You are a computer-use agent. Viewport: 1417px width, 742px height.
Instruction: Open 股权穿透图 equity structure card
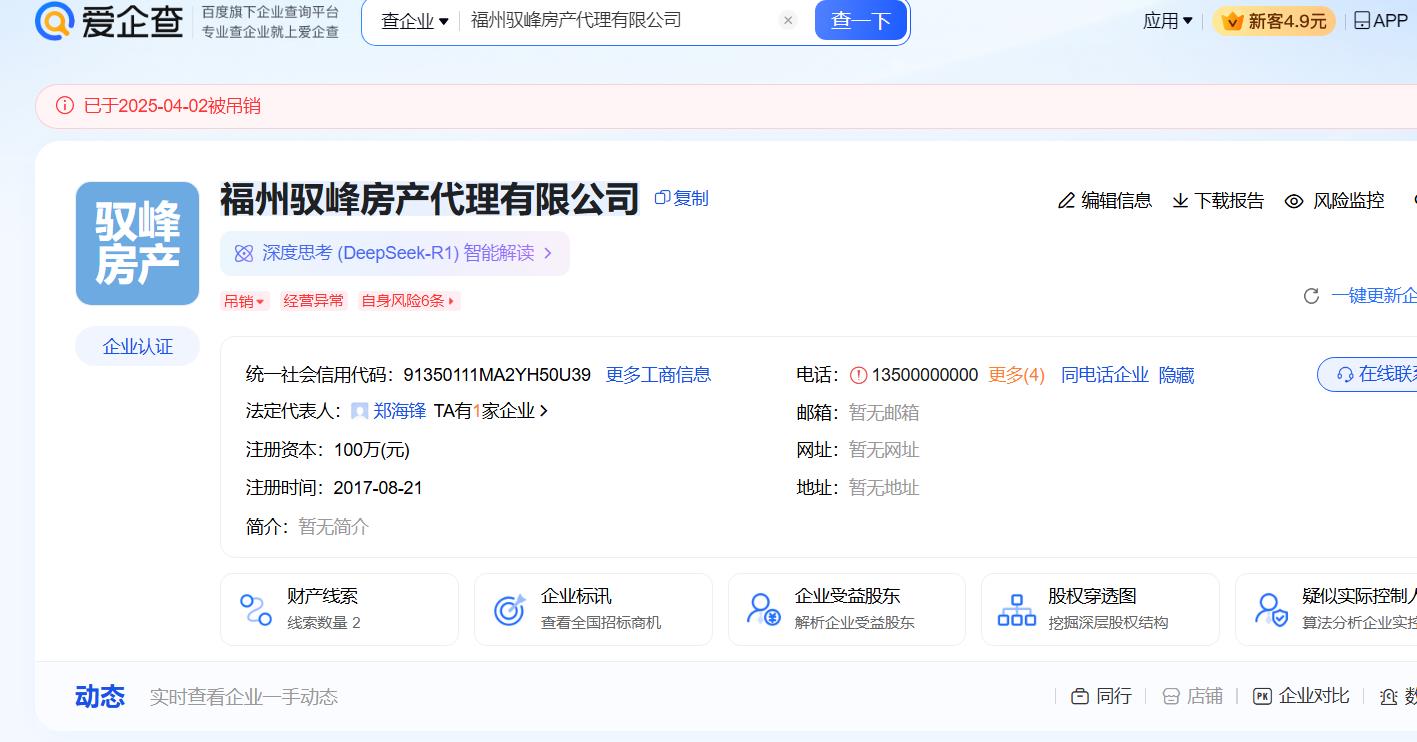pyautogui.click(x=1099, y=608)
